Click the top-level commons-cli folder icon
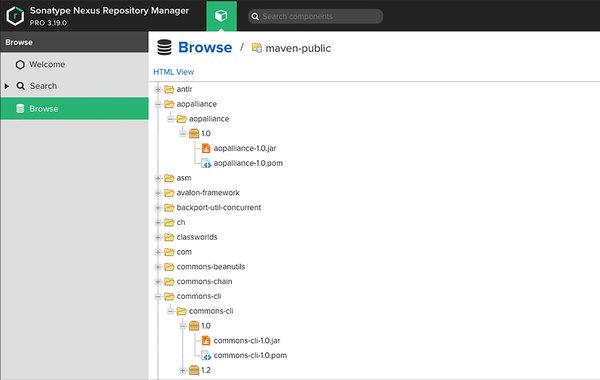 click(x=169, y=297)
